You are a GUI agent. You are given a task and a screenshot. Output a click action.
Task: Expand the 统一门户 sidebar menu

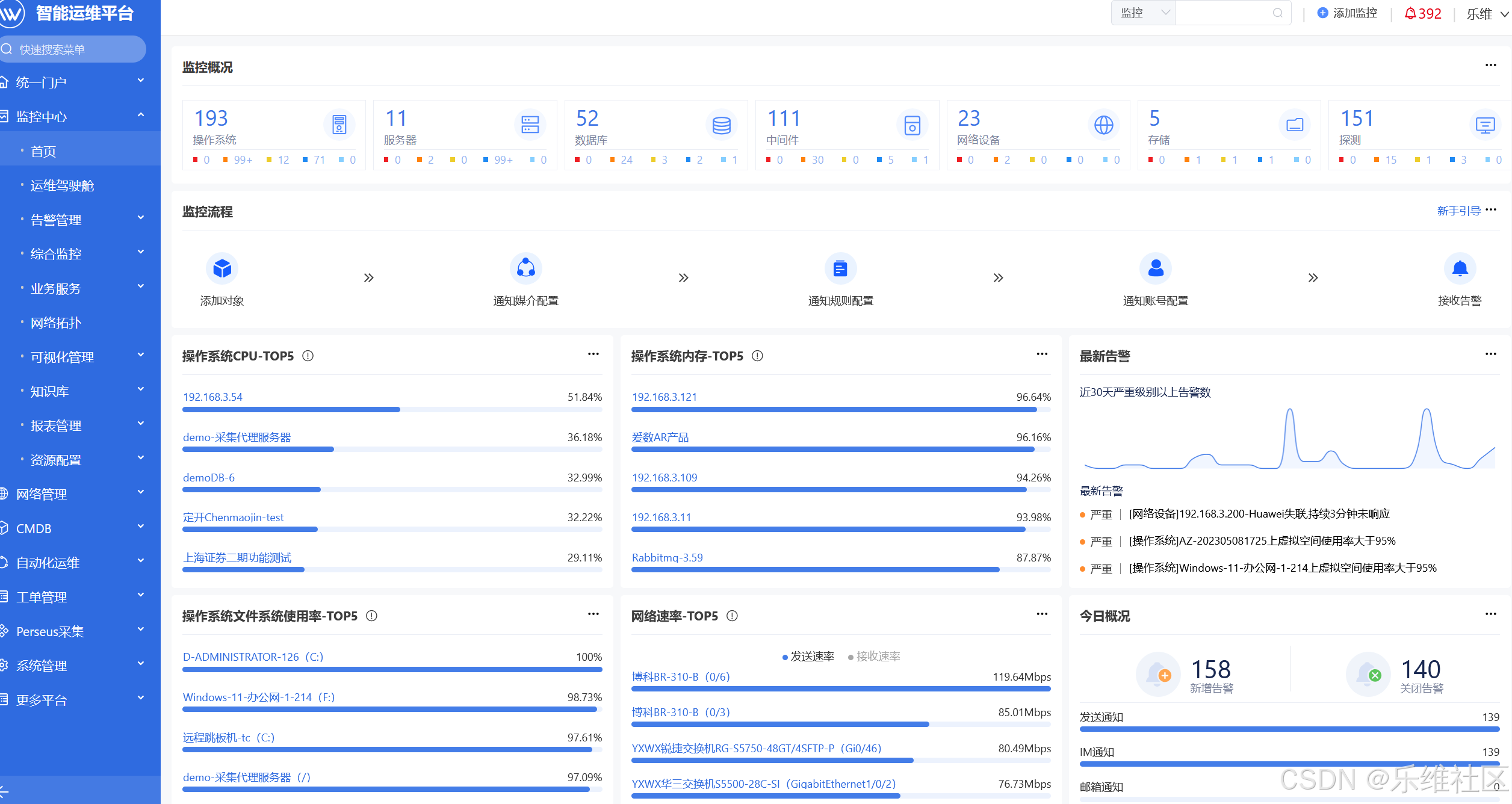pyautogui.click(x=80, y=82)
